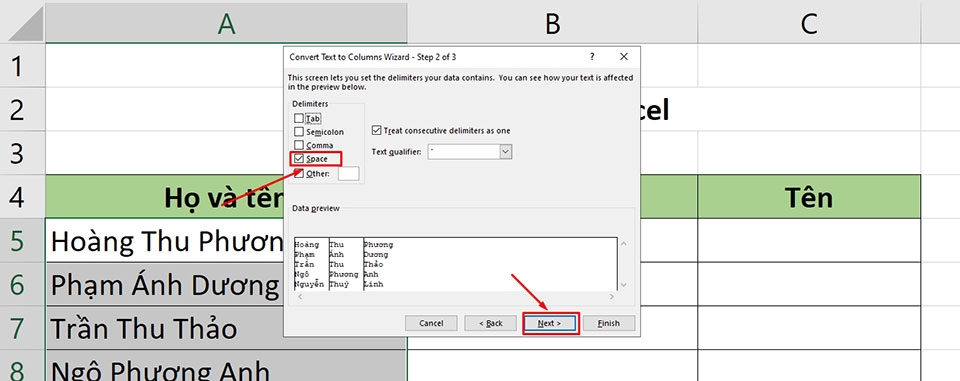Select the Hoàng column in Data preview
Viewport: 960px width, 381px height.
pos(311,264)
